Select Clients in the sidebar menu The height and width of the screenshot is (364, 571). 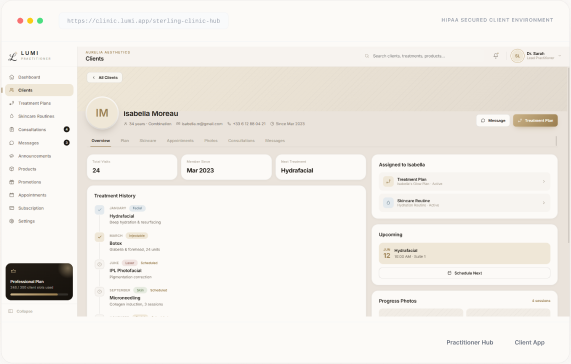coord(39,90)
